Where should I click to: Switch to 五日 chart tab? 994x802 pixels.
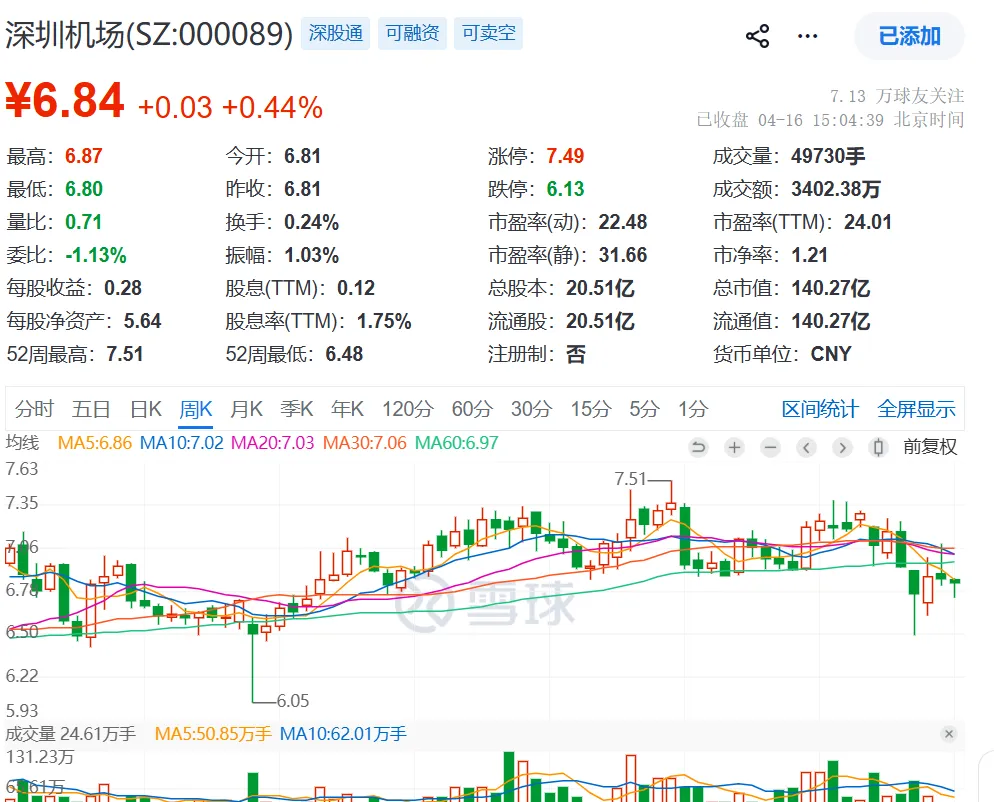[x=91, y=409]
